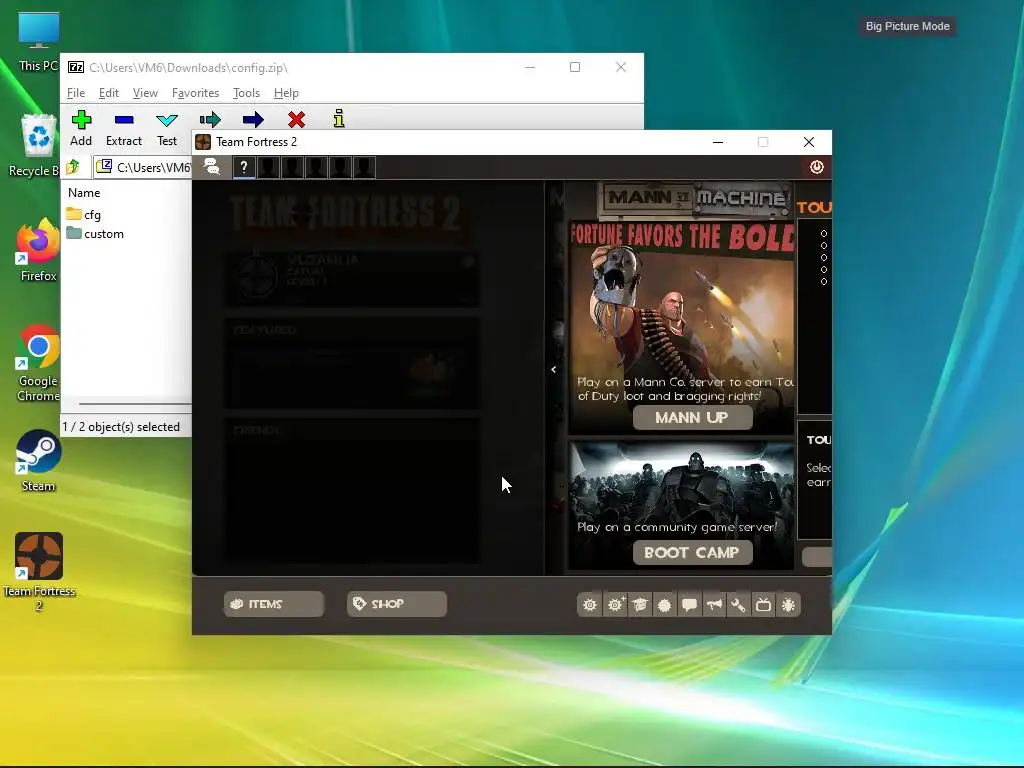This screenshot has width=1024, height=768.
Task: Click the SHOP button in TF2
Action: pyautogui.click(x=396, y=604)
